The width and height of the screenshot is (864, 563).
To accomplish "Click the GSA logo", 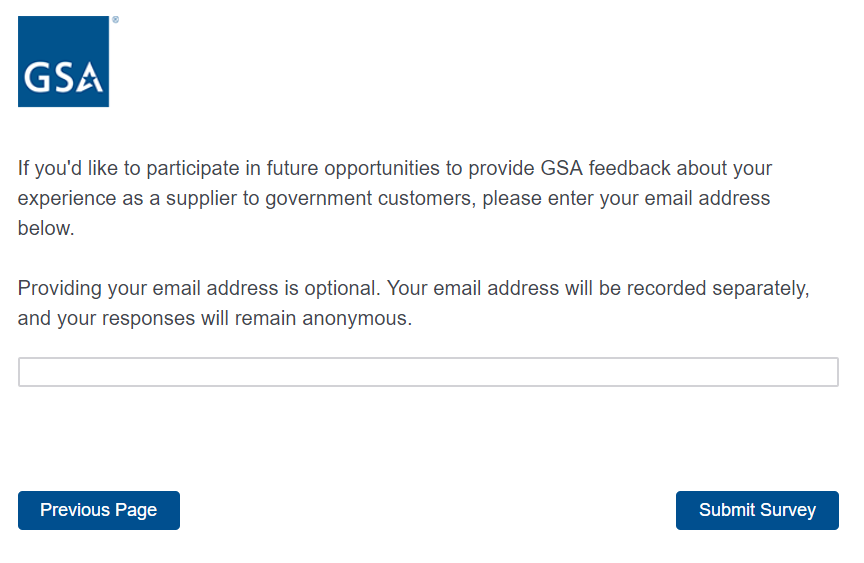I will (63, 61).
